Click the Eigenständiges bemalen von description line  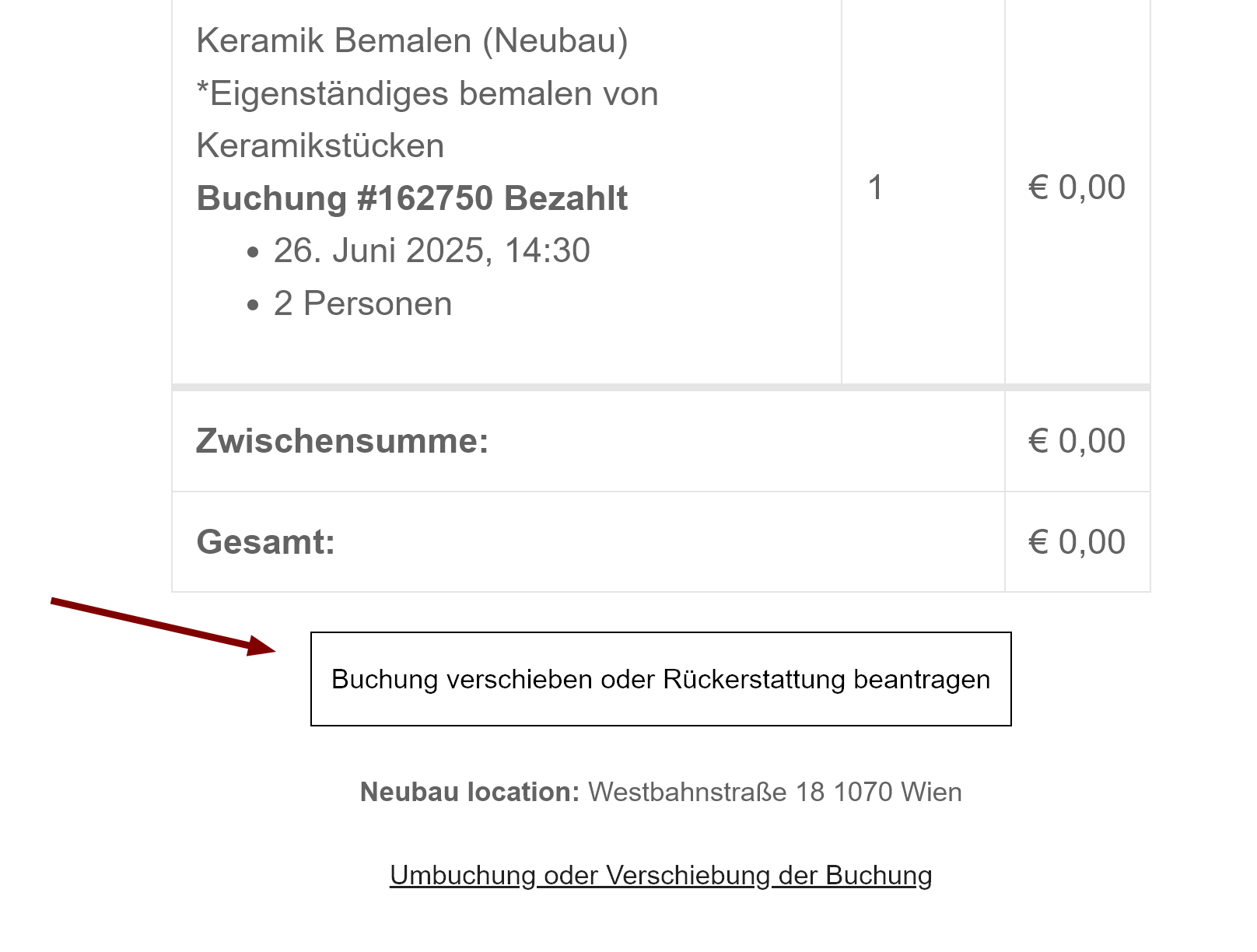pos(427,93)
